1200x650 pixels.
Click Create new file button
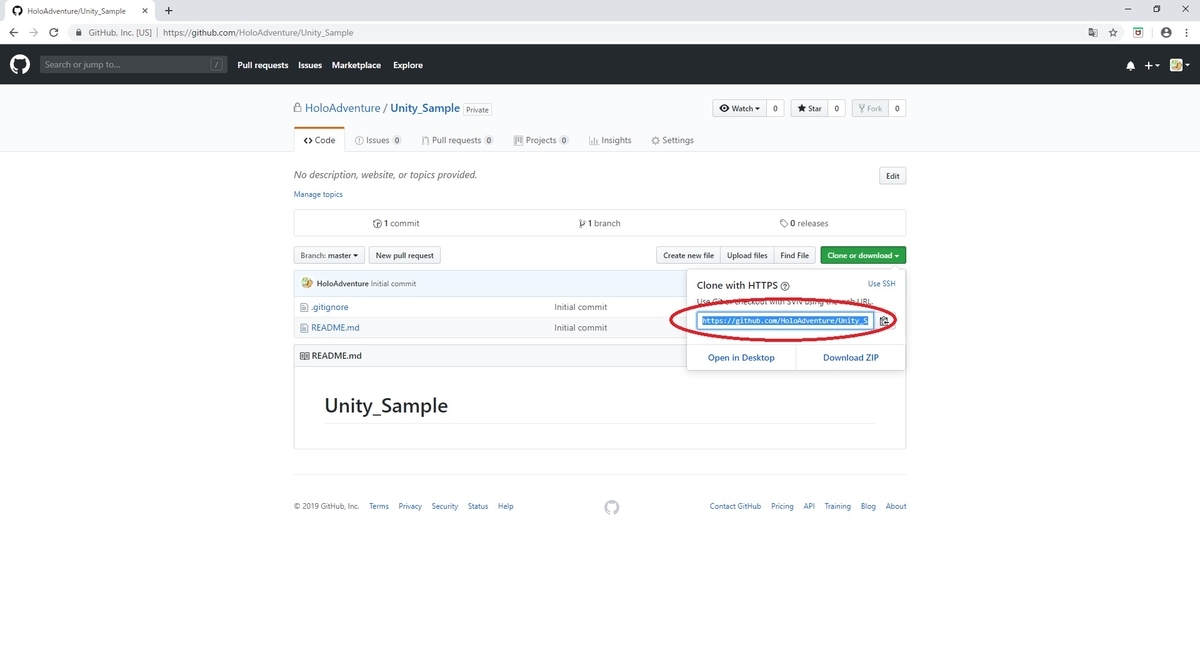tap(688, 255)
